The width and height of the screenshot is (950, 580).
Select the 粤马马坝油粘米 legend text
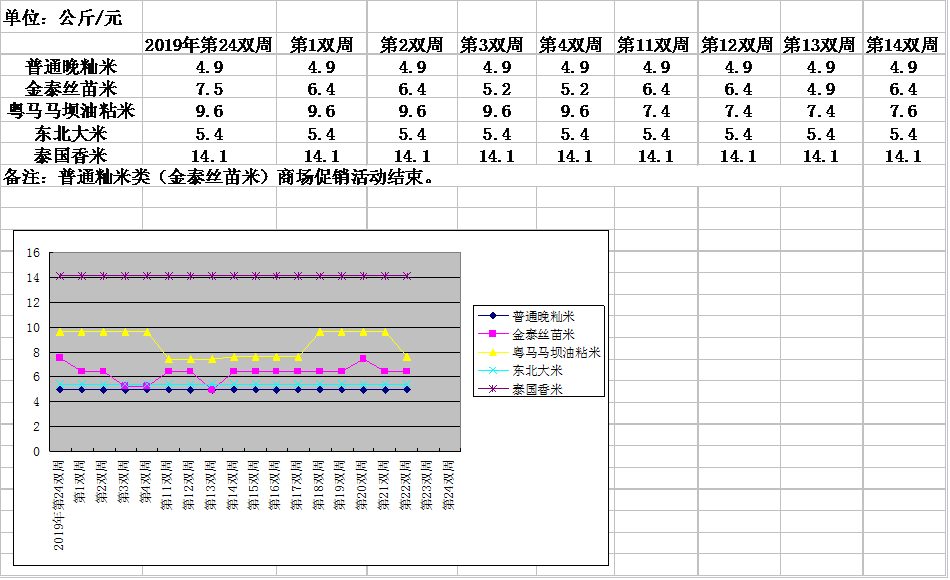555,353
